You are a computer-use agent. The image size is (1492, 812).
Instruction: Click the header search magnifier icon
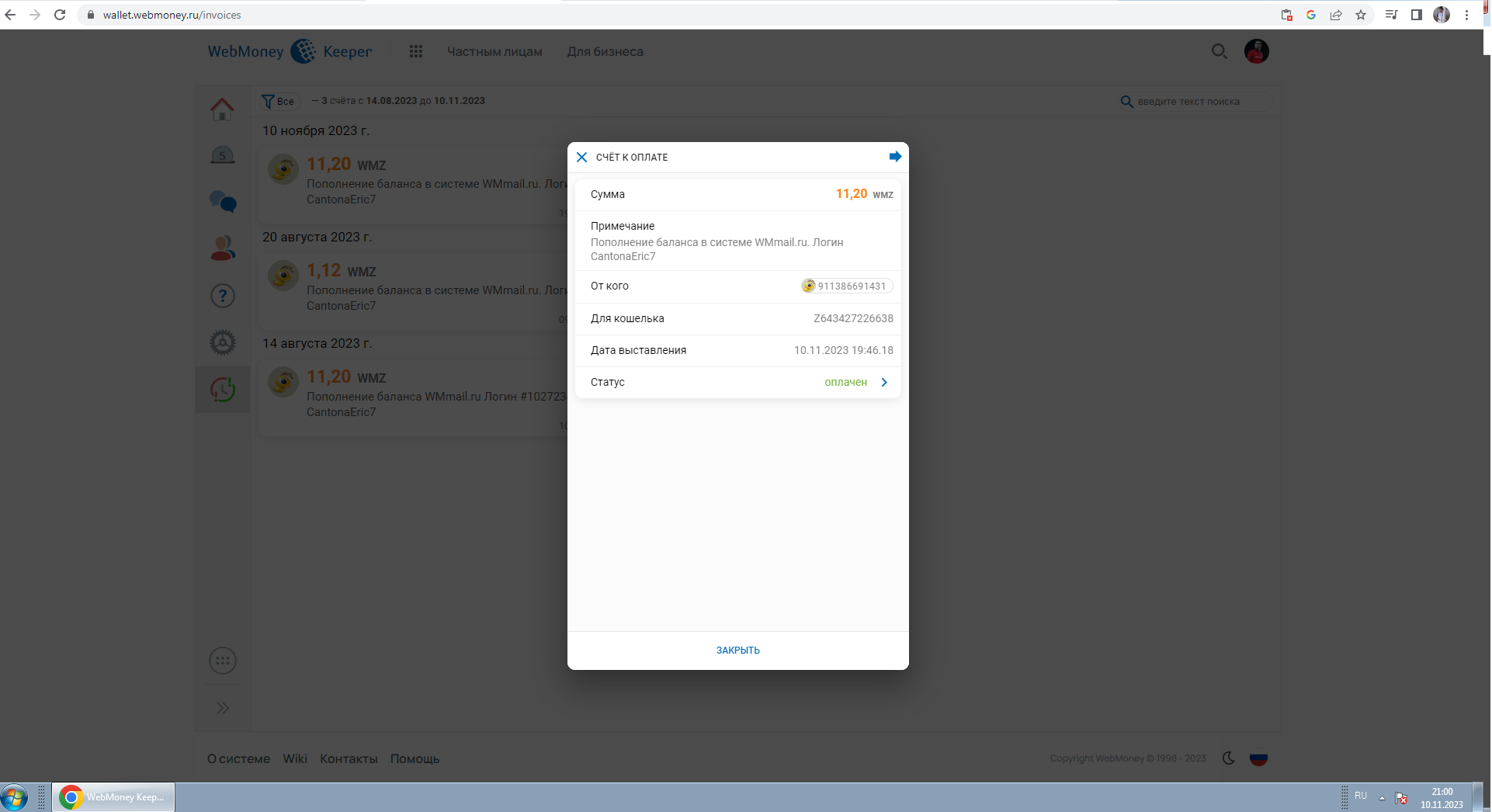pyautogui.click(x=1219, y=51)
